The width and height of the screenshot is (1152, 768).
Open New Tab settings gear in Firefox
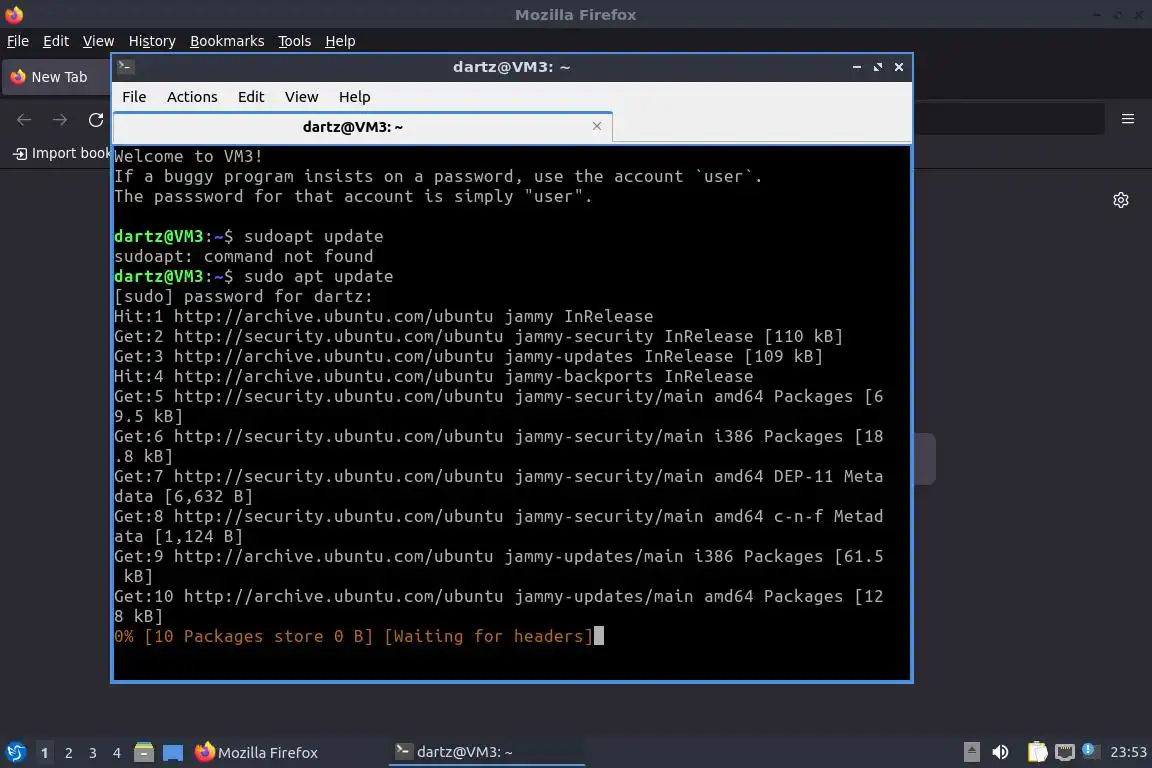pos(1120,200)
